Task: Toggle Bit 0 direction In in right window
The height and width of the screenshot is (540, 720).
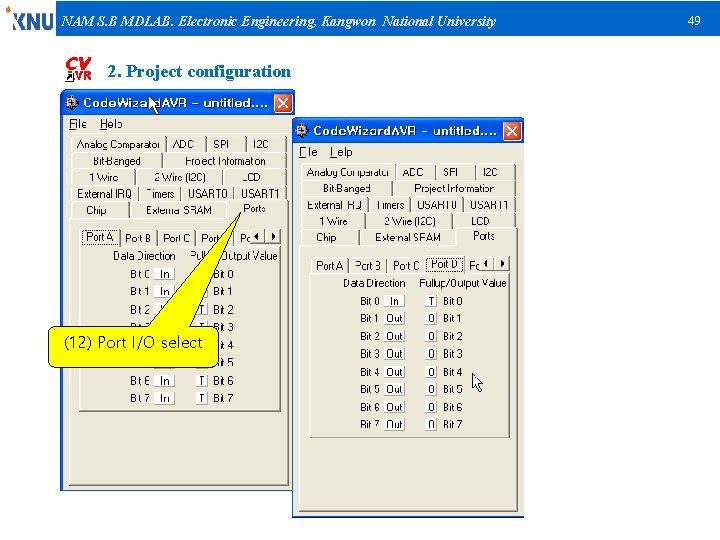Action: 394,301
